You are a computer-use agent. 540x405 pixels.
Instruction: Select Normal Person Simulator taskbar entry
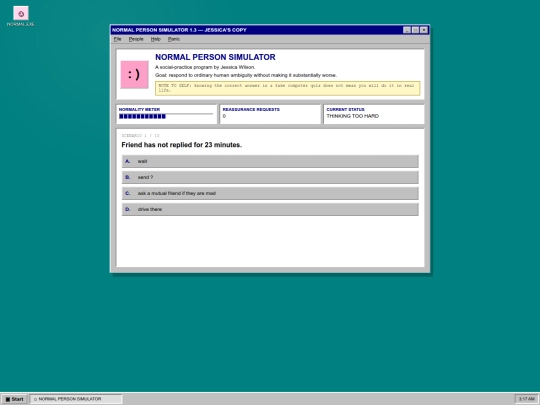point(76,399)
